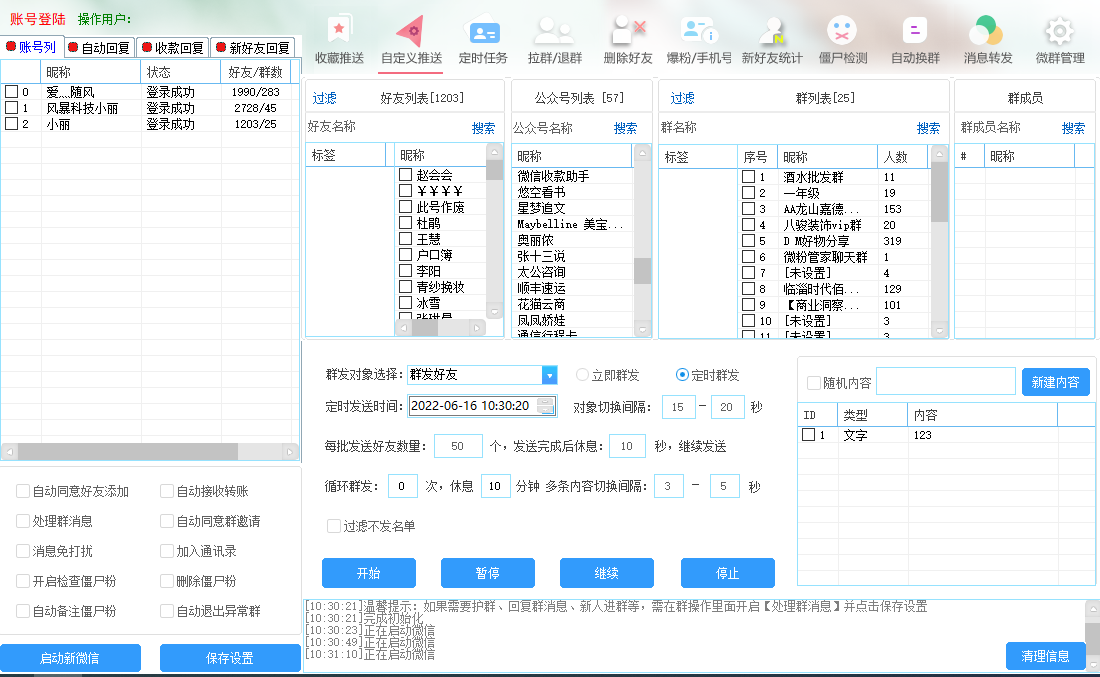The height and width of the screenshot is (677, 1100).
Task: Select 定时群发 radio button
Action: click(682, 375)
